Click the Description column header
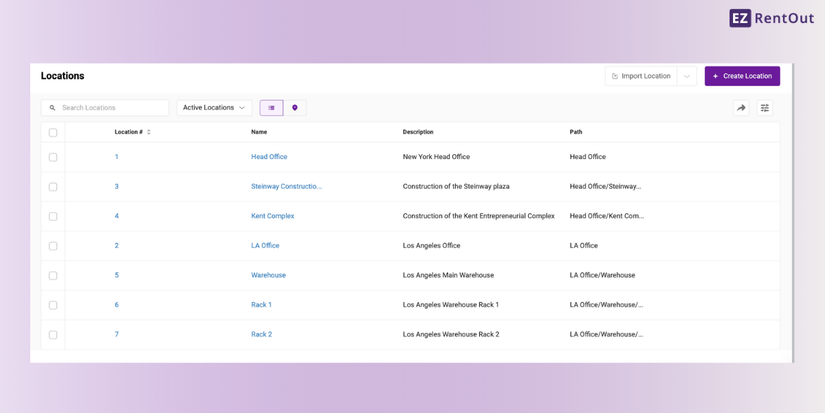825x413 pixels. (418, 132)
